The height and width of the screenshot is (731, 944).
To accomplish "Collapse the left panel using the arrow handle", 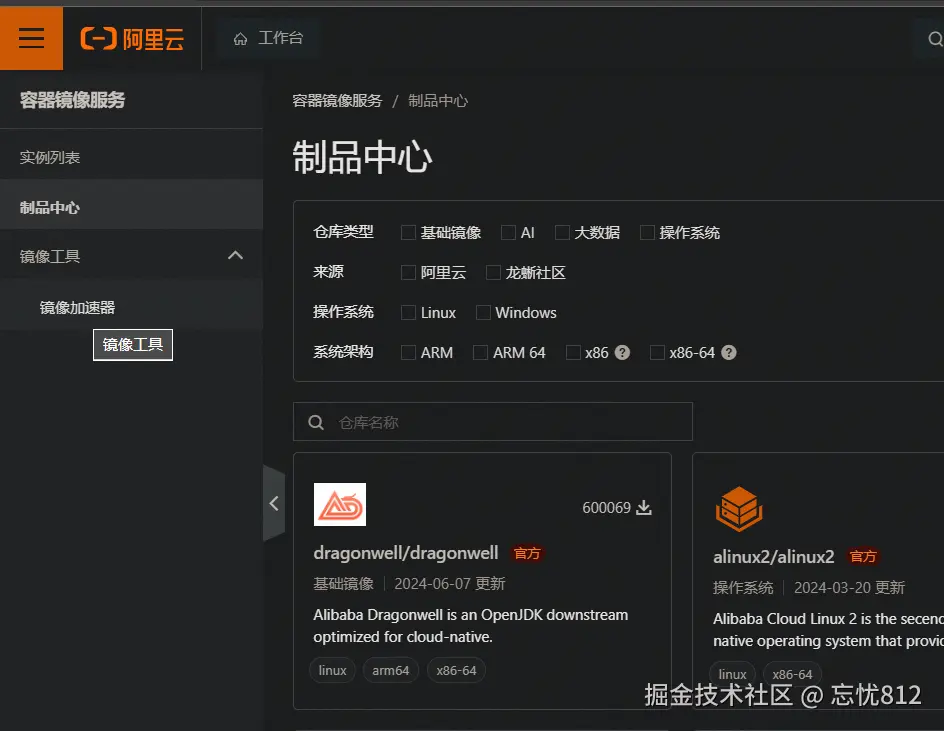I will (274, 504).
